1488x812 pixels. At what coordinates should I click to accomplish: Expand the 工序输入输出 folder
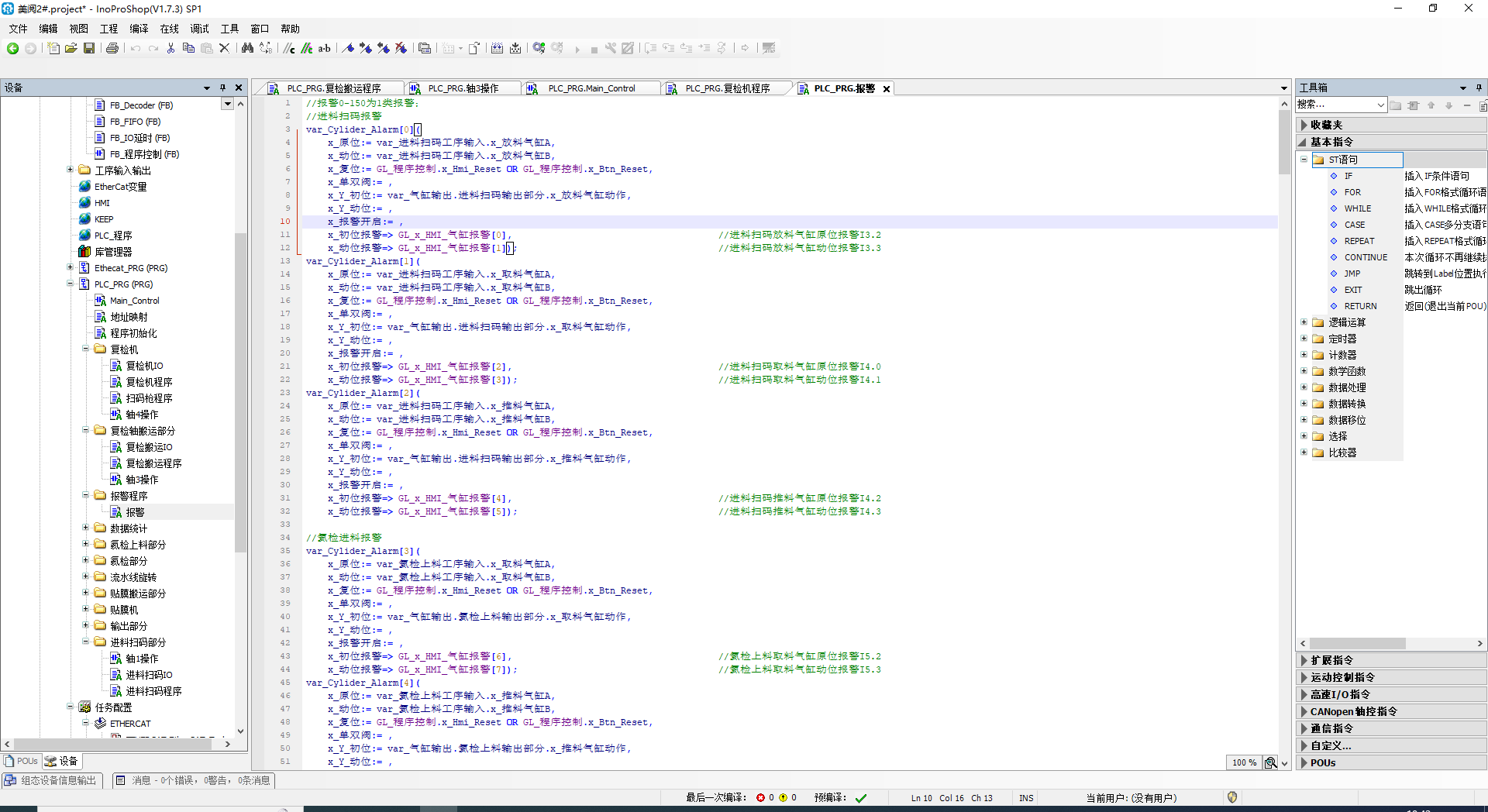coord(70,170)
